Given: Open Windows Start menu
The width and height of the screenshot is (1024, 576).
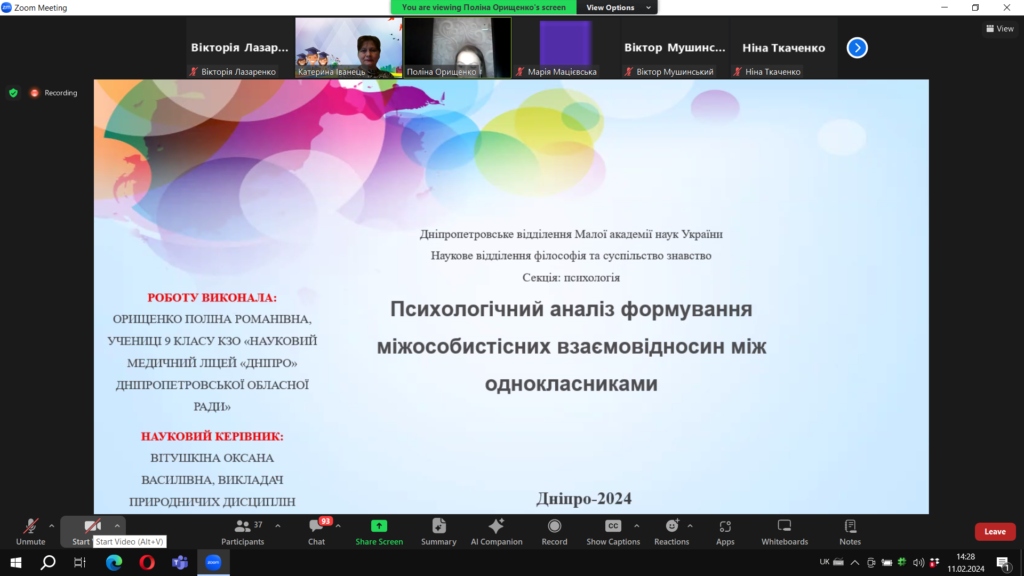Looking at the screenshot, I should click(16, 562).
